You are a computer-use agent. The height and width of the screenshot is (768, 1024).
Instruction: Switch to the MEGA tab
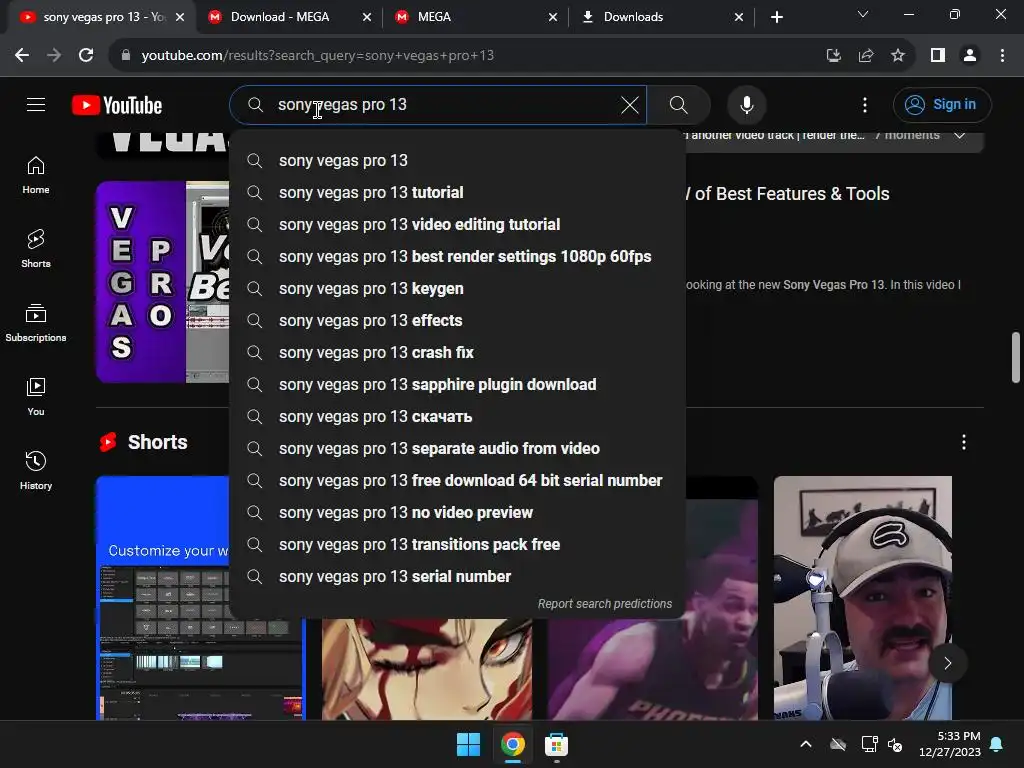click(x=434, y=17)
